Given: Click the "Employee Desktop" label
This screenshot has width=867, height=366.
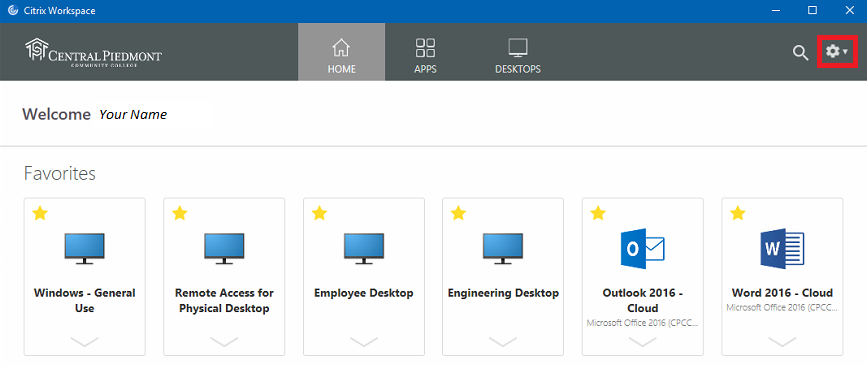Looking at the screenshot, I should tap(364, 293).
